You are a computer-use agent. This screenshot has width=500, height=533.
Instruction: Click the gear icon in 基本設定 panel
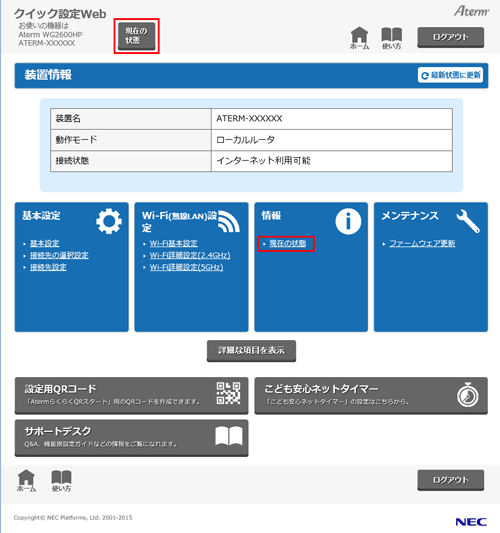(109, 221)
